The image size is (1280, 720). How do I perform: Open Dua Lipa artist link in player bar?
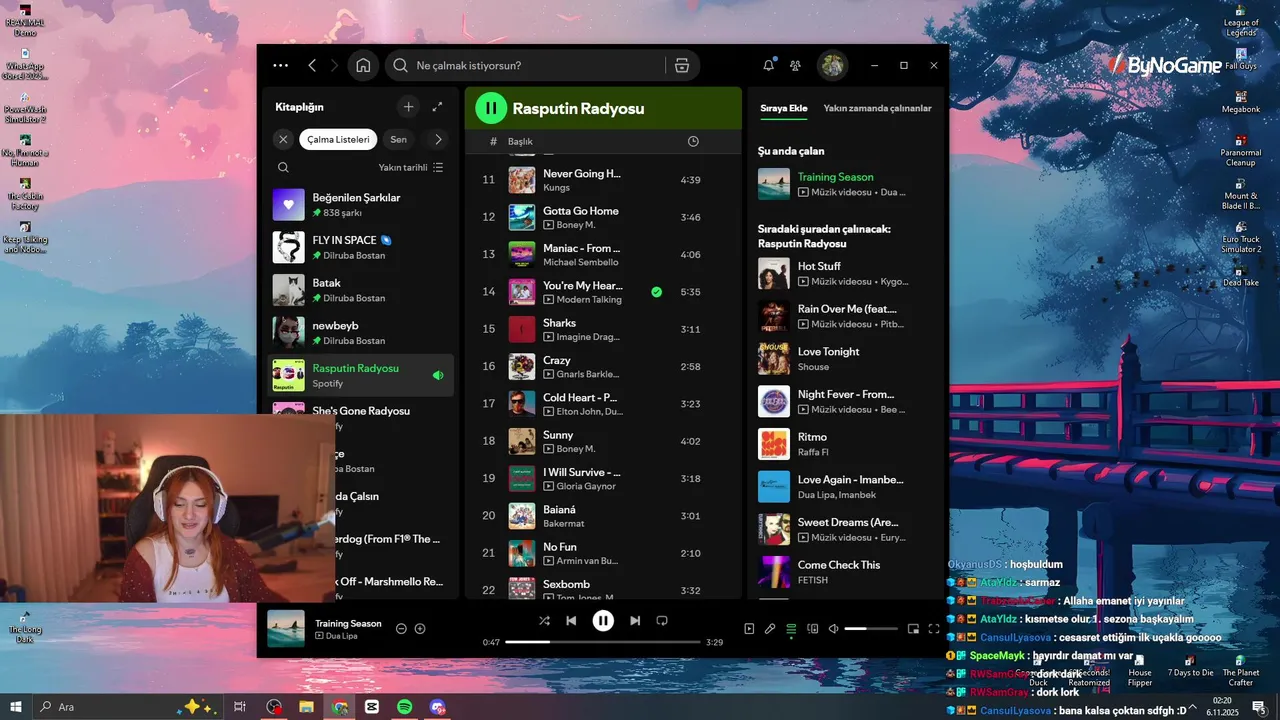coord(341,636)
